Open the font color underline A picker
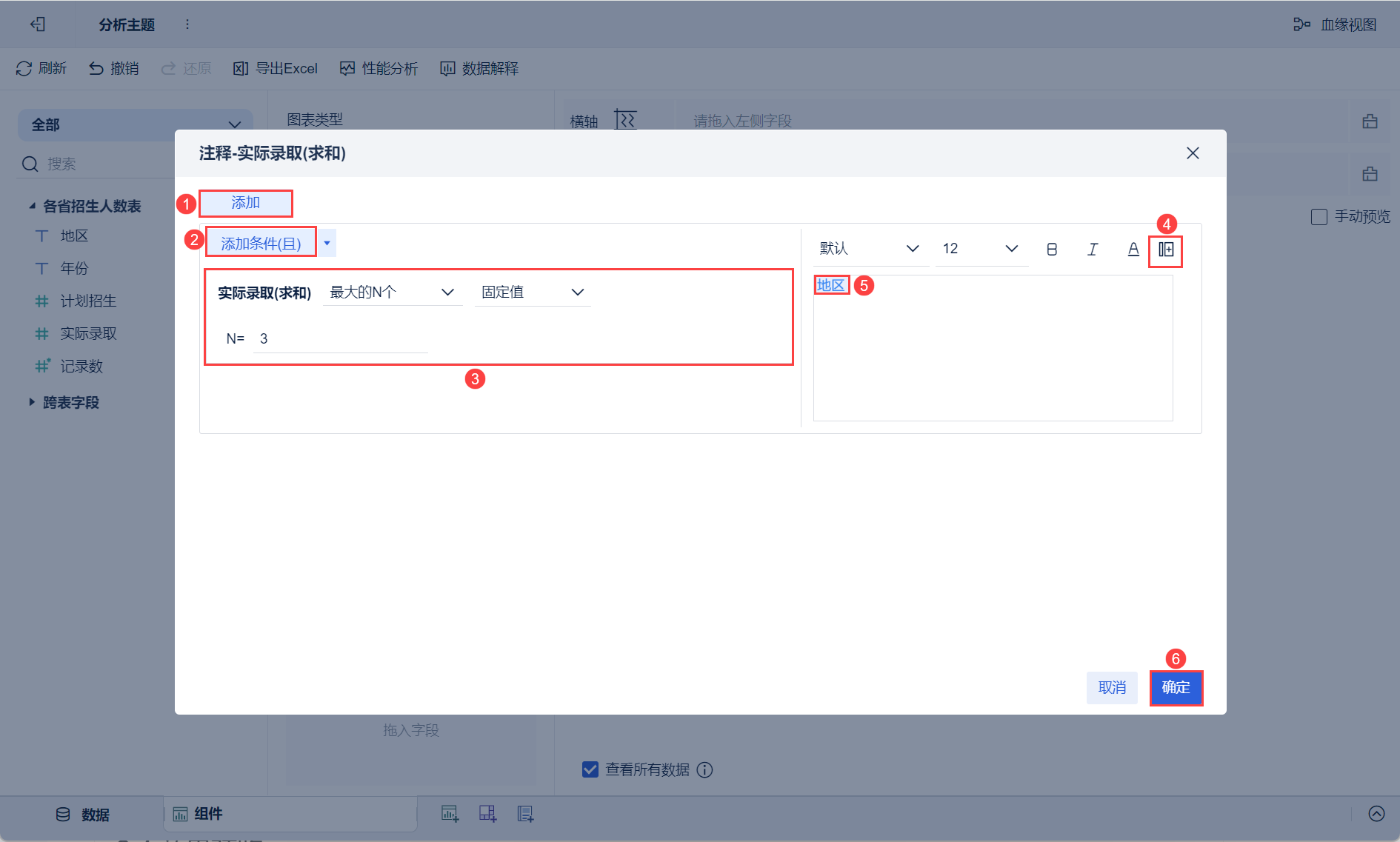This screenshot has width=1400, height=842. pyautogui.click(x=1133, y=250)
